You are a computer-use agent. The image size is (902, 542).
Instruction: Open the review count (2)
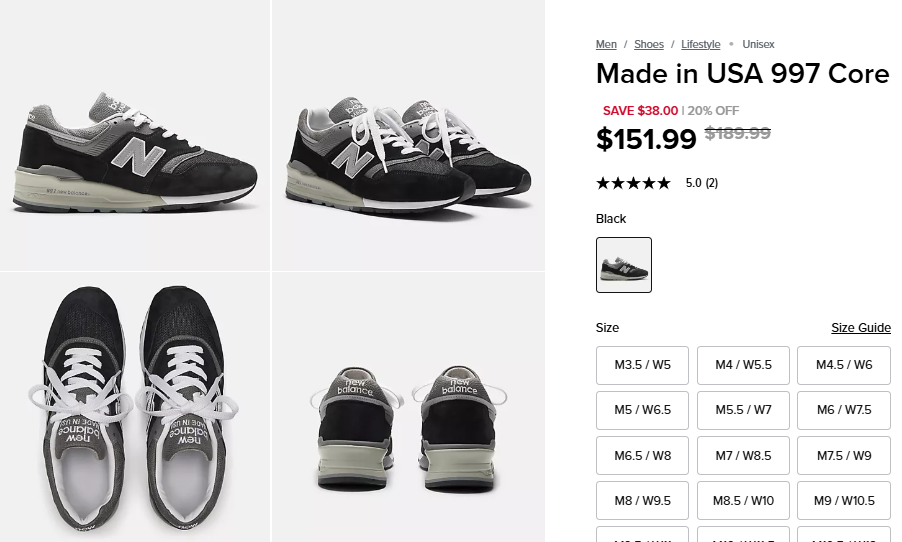point(711,183)
